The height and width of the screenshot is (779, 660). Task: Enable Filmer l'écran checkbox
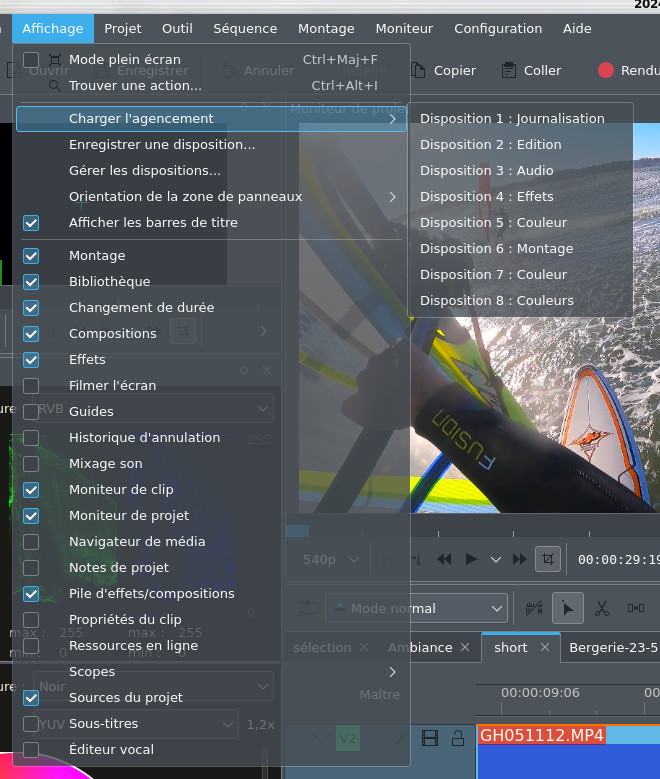[31, 386]
